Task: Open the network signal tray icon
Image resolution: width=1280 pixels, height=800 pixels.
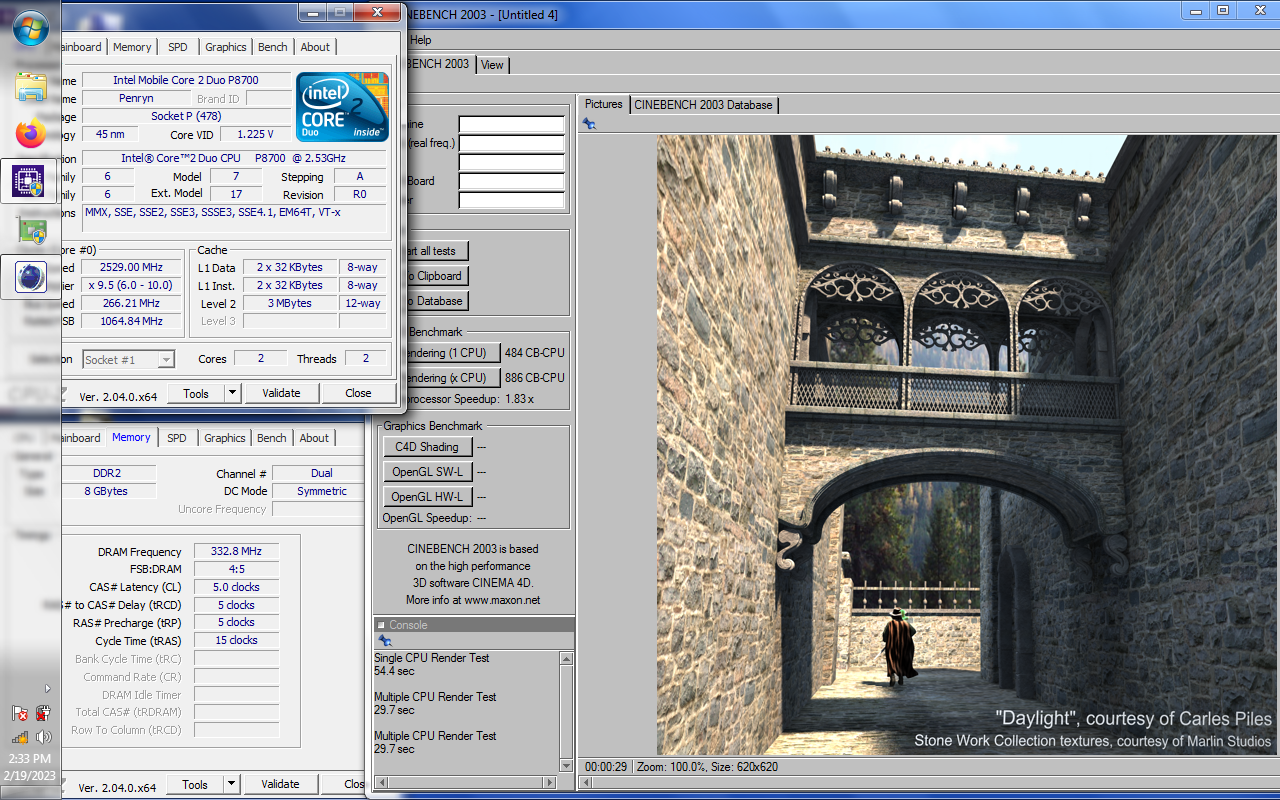Action: click(x=19, y=738)
